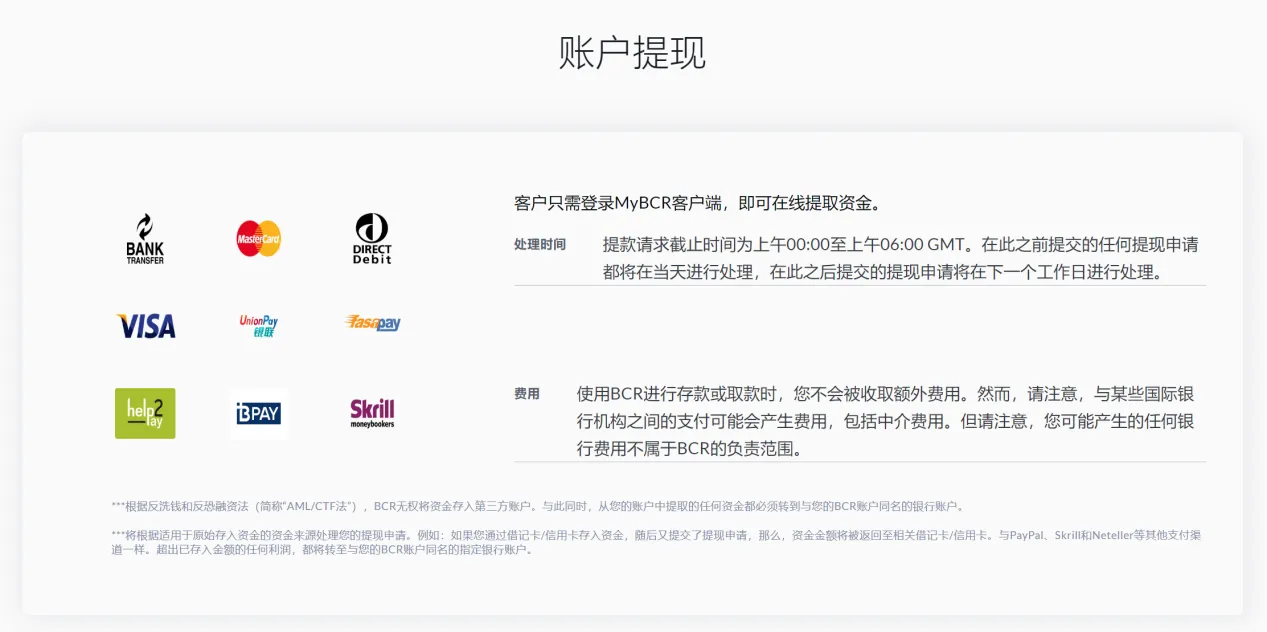Click the Direct Debit icon

point(372,238)
